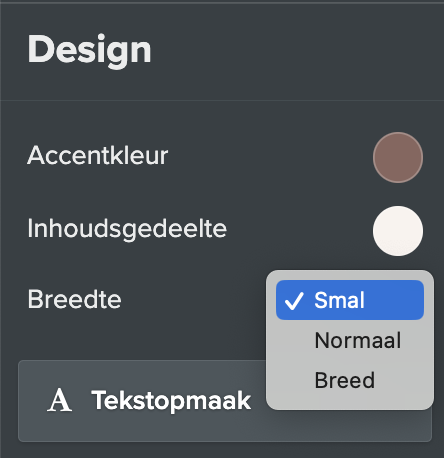This screenshot has width=444, height=458.
Task: Click the Breedte label text
Action: click(74, 299)
